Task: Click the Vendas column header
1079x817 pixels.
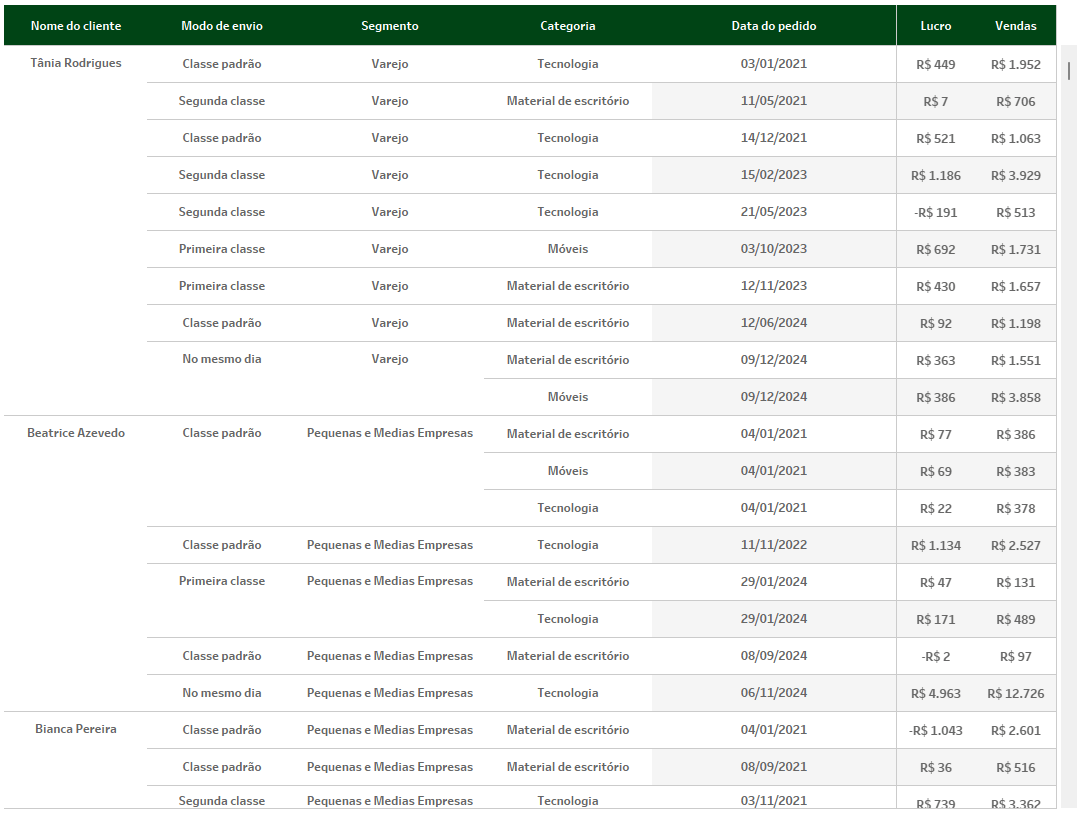Action: tap(1016, 26)
